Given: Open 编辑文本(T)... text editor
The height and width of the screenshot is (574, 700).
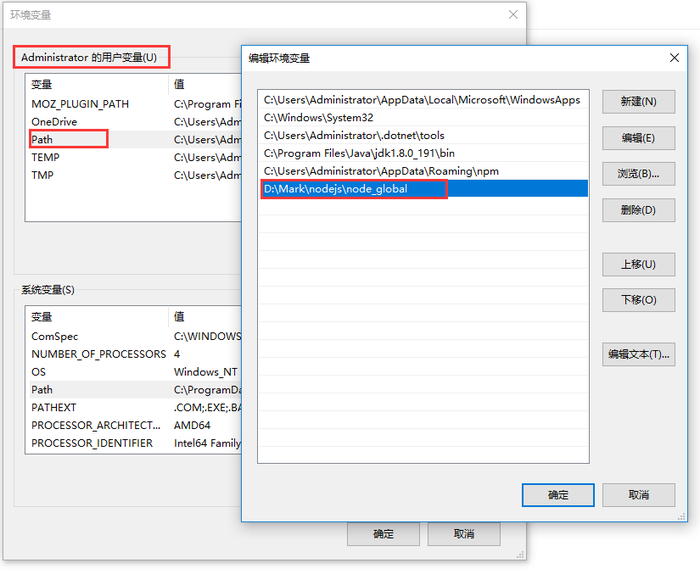Looking at the screenshot, I should pos(638,354).
